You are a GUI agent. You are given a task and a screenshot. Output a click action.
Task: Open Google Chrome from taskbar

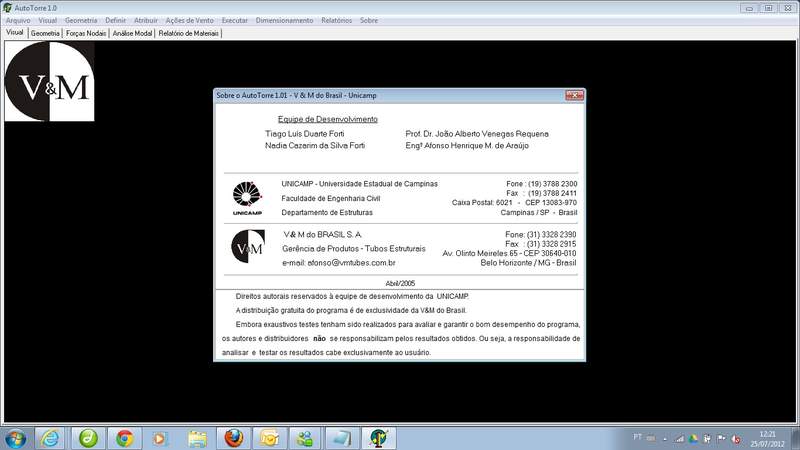124,438
